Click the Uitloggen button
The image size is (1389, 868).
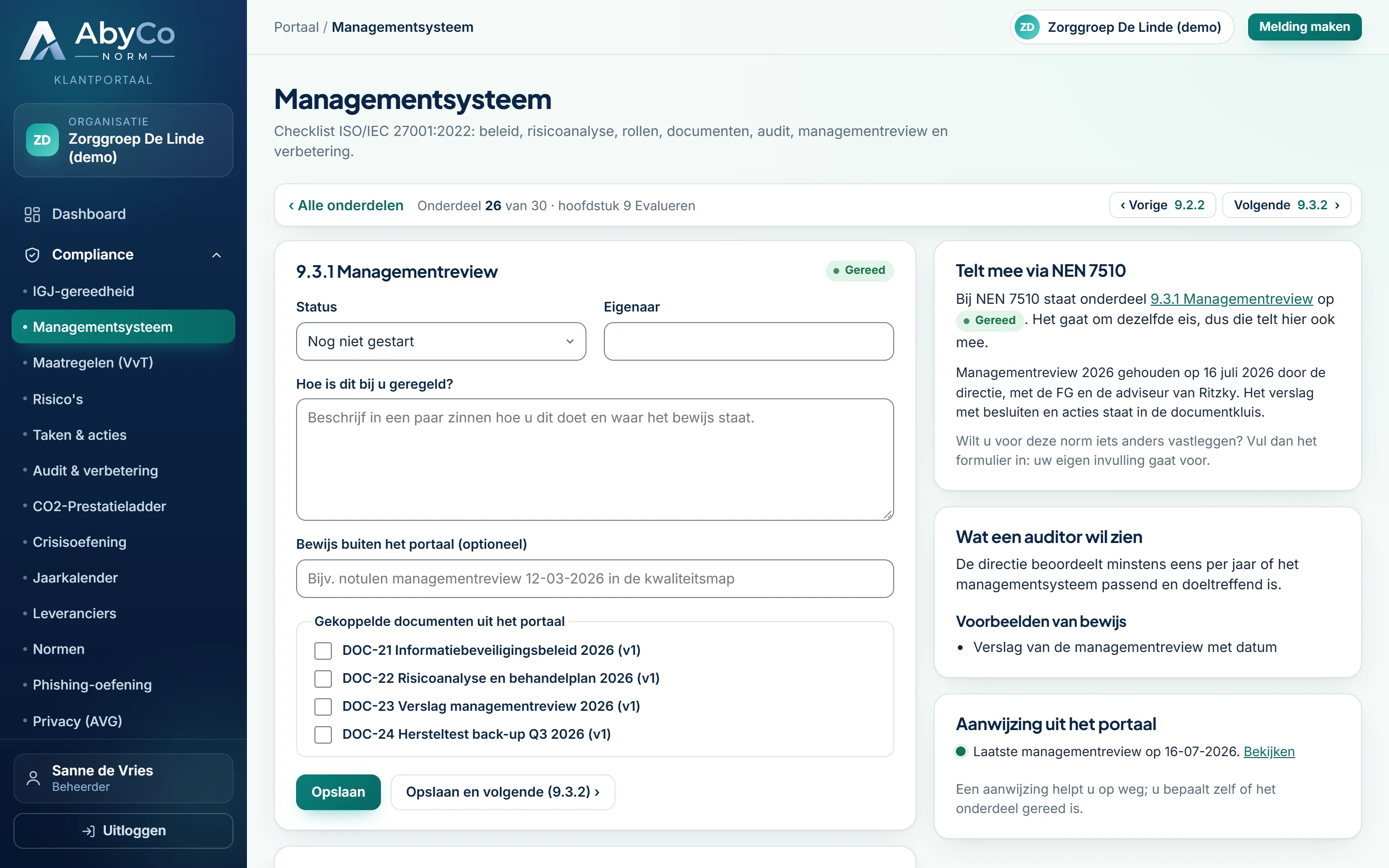pyautogui.click(x=123, y=831)
